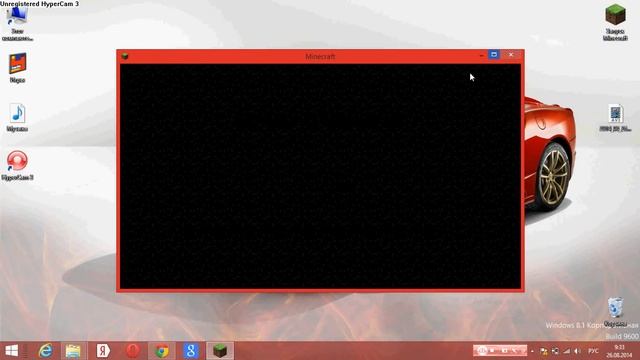Image resolution: width=640 pixels, height=360 pixels.
Task: Open the volume speaker tray icon
Action: [578, 351]
